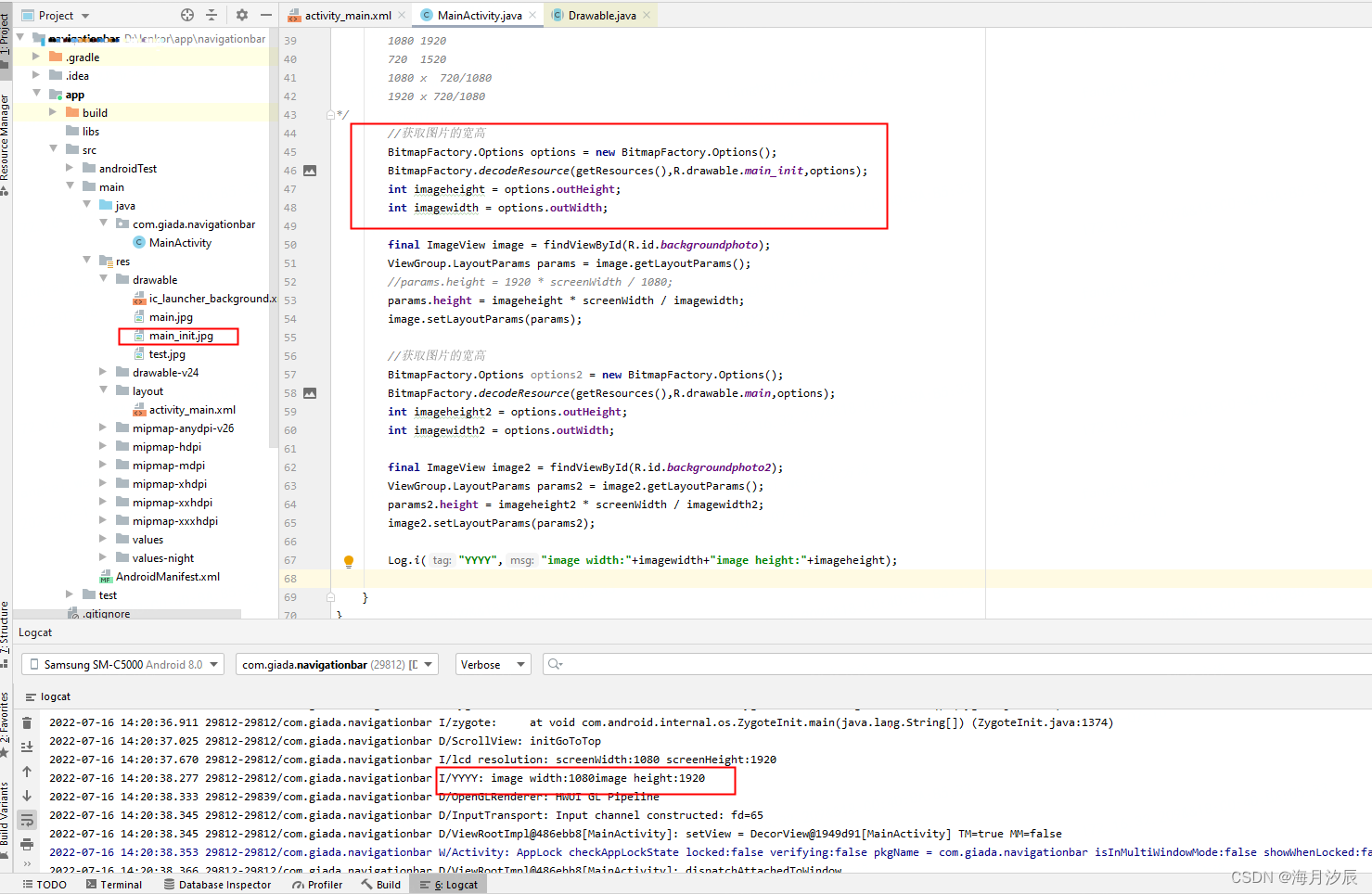This screenshot has height=894, width=1372.
Task: Toggle soft-wrap in logcat
Action: [27, 820]
